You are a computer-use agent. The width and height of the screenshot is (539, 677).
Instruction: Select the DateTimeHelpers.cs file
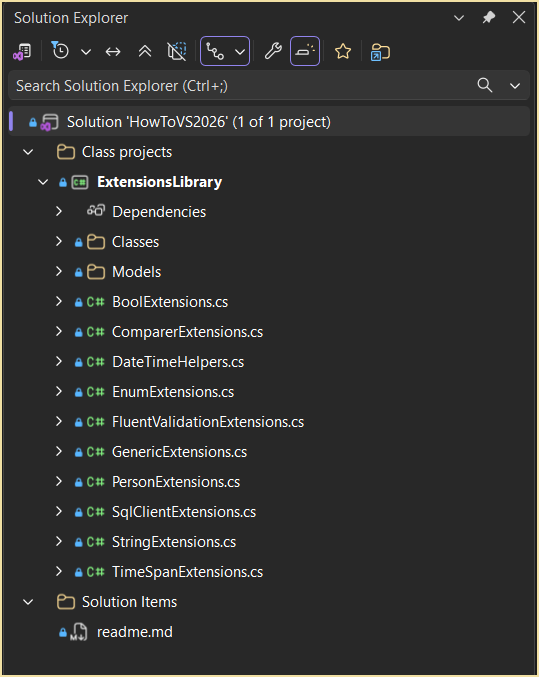[178, 362]
